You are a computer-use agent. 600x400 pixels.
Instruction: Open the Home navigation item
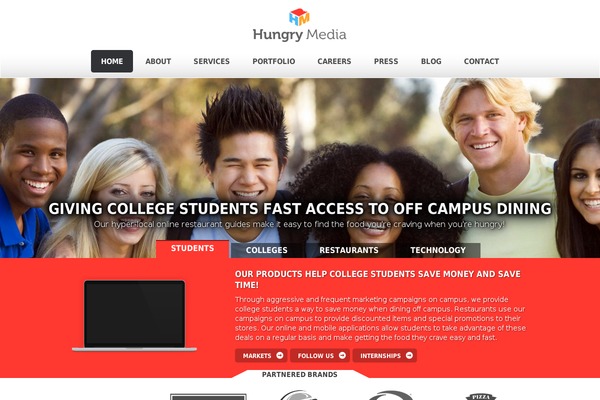pos(112,61)
